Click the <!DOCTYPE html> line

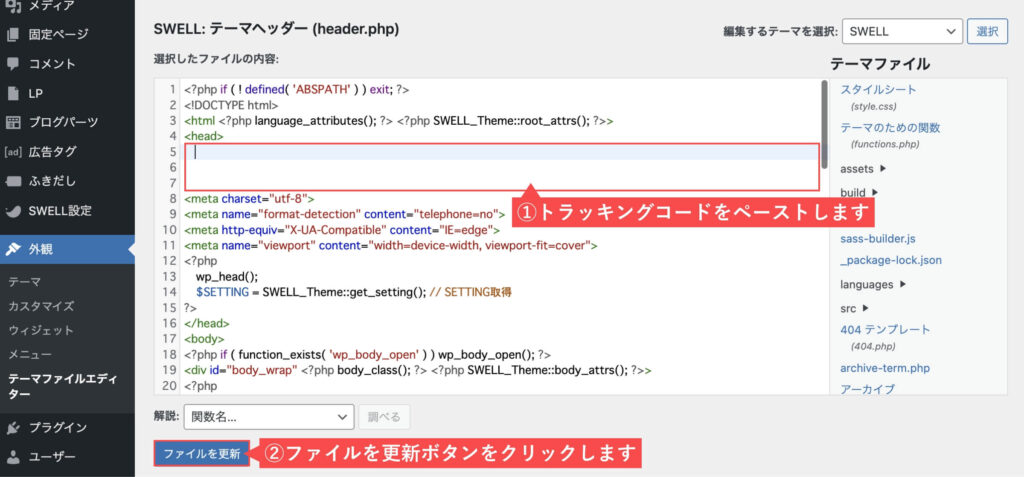(x=231, y=105)
